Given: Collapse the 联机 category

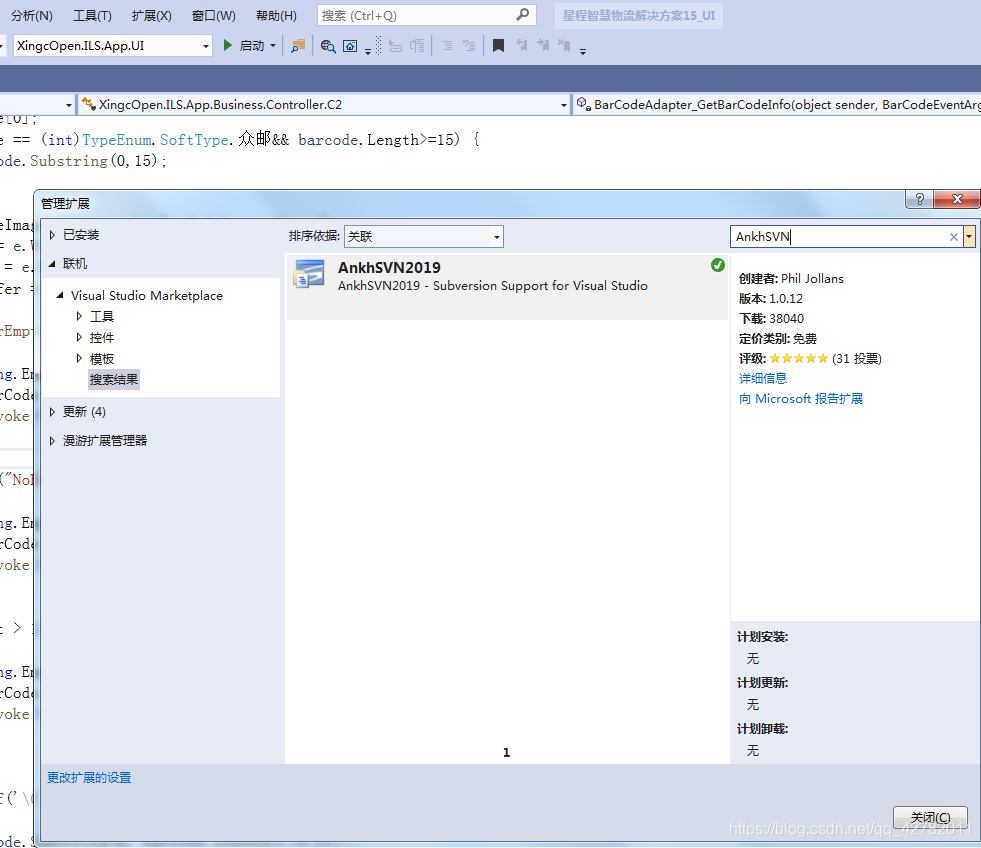Looking at the screenshot, I should (x=53, y=263).
